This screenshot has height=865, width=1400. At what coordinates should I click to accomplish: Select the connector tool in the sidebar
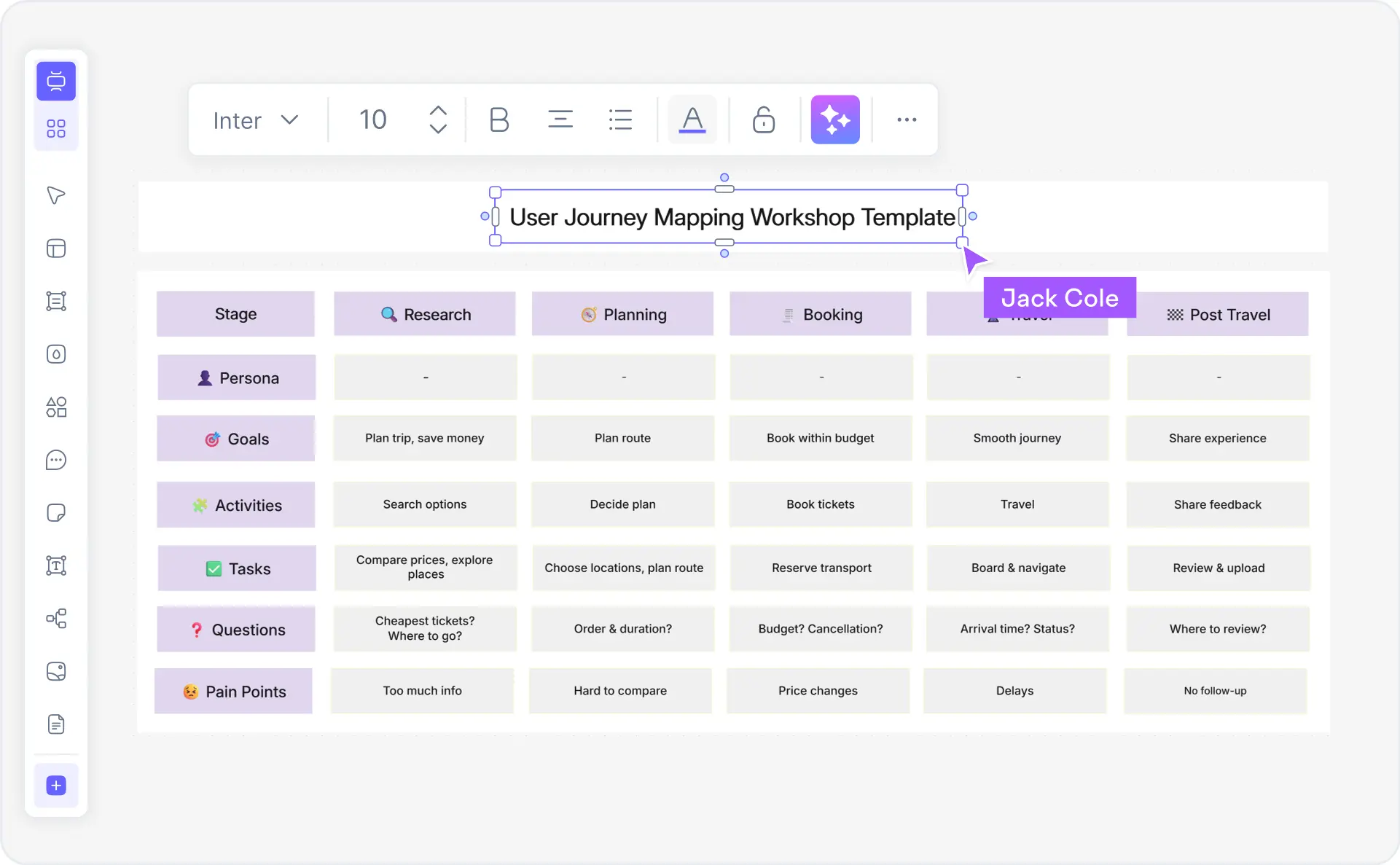(56, 619)
